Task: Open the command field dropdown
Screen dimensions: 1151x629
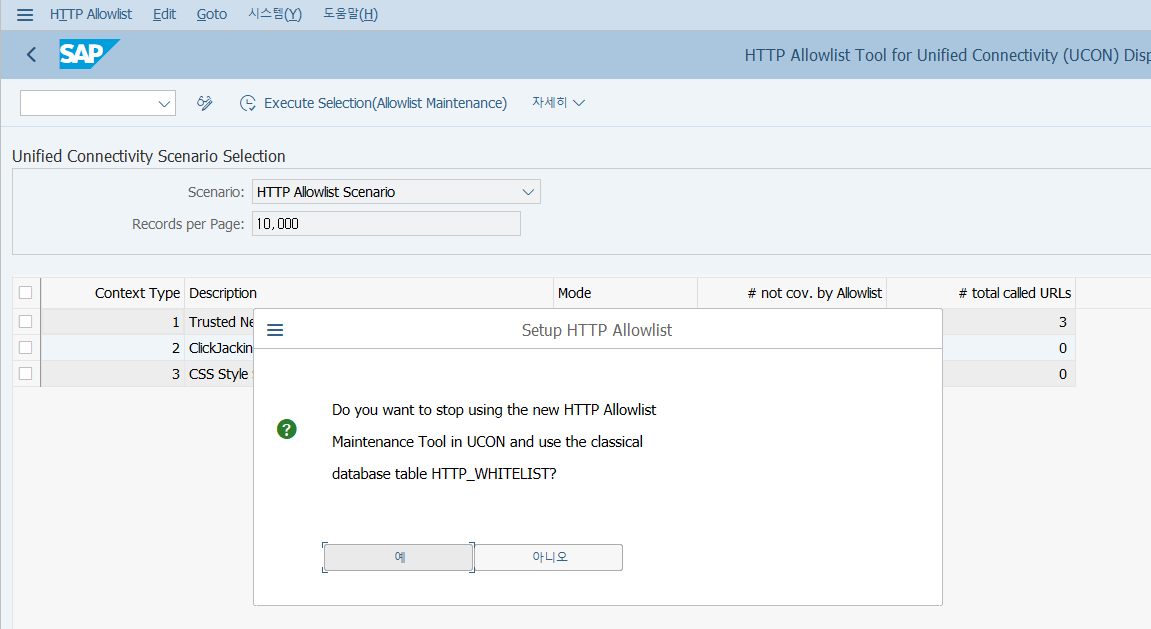Action: [164, 103]
